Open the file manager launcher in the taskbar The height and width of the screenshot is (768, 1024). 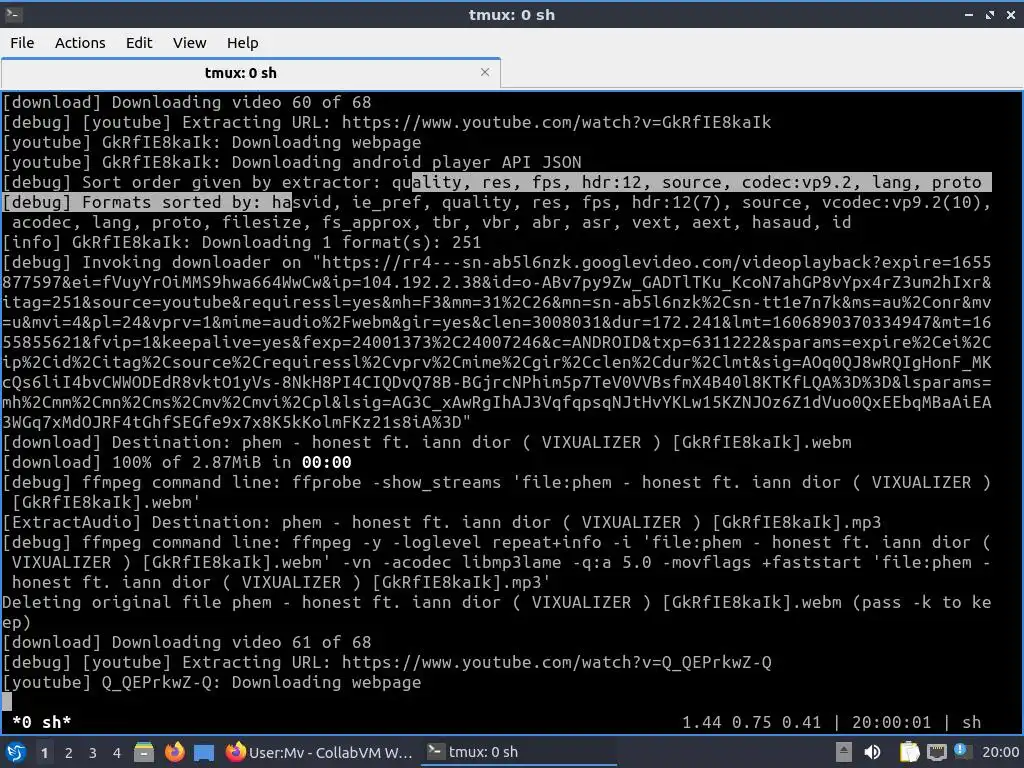(x=143, y=752)
